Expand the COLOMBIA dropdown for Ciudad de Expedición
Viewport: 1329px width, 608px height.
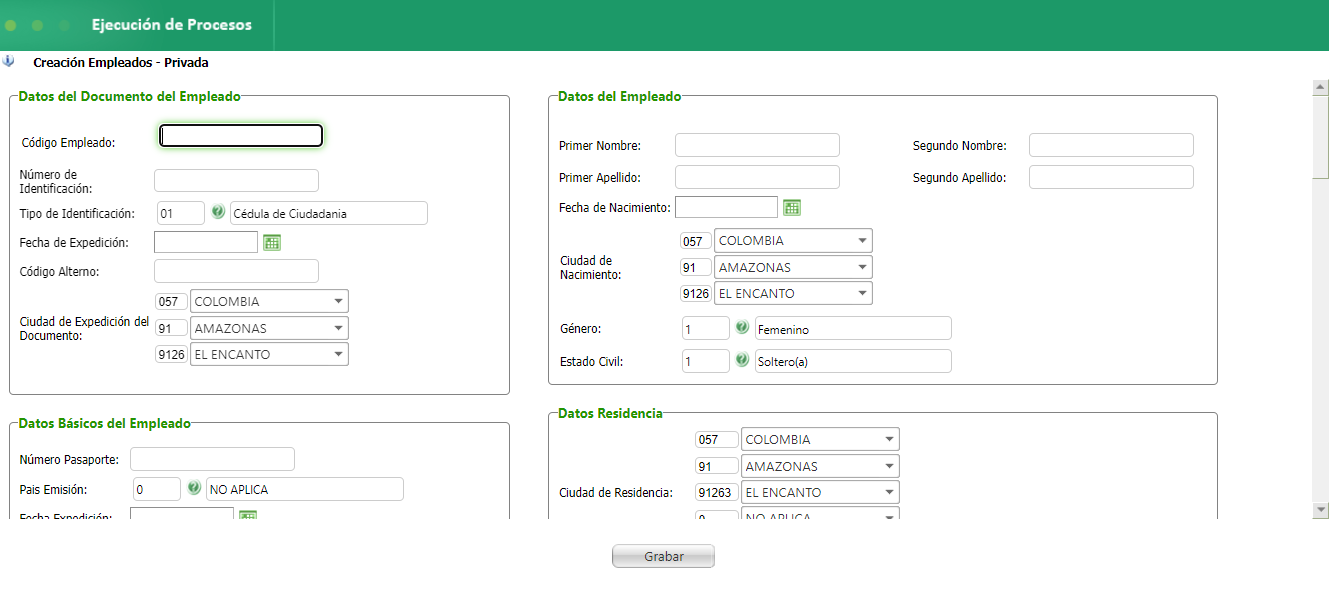point(339,301)
